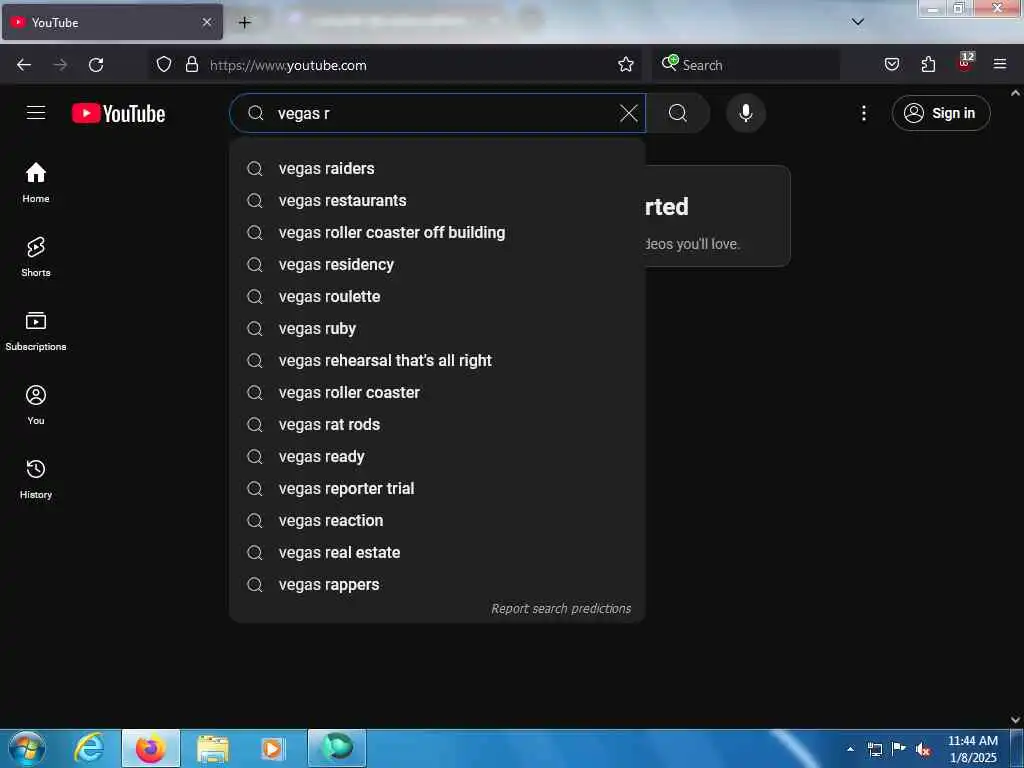
Task: Pick the plain 'vegas roller coaster' suggestion
Action: 437,392
